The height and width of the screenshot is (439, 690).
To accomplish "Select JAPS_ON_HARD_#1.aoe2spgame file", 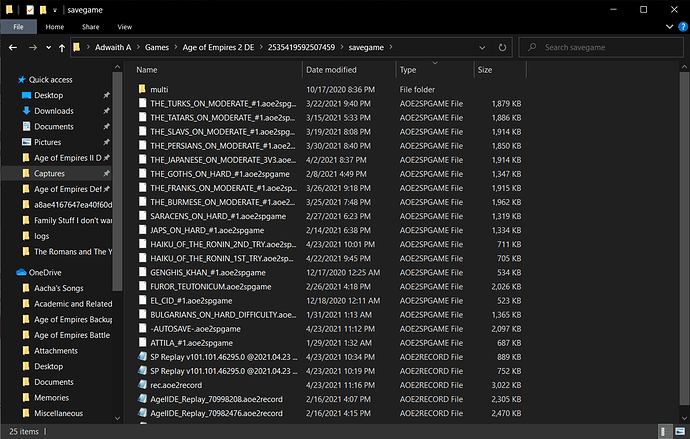I will (x=207, y=230).
